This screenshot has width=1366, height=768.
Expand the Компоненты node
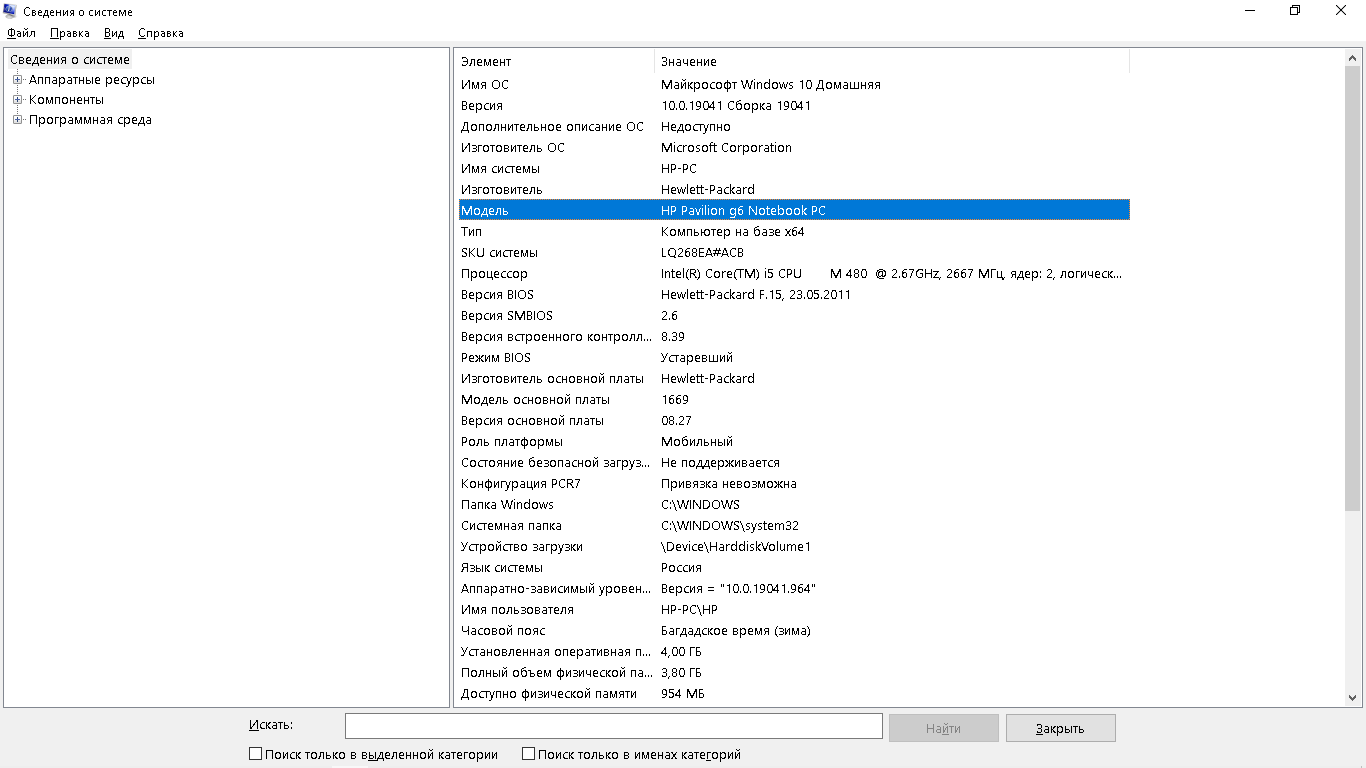point(17,100)
